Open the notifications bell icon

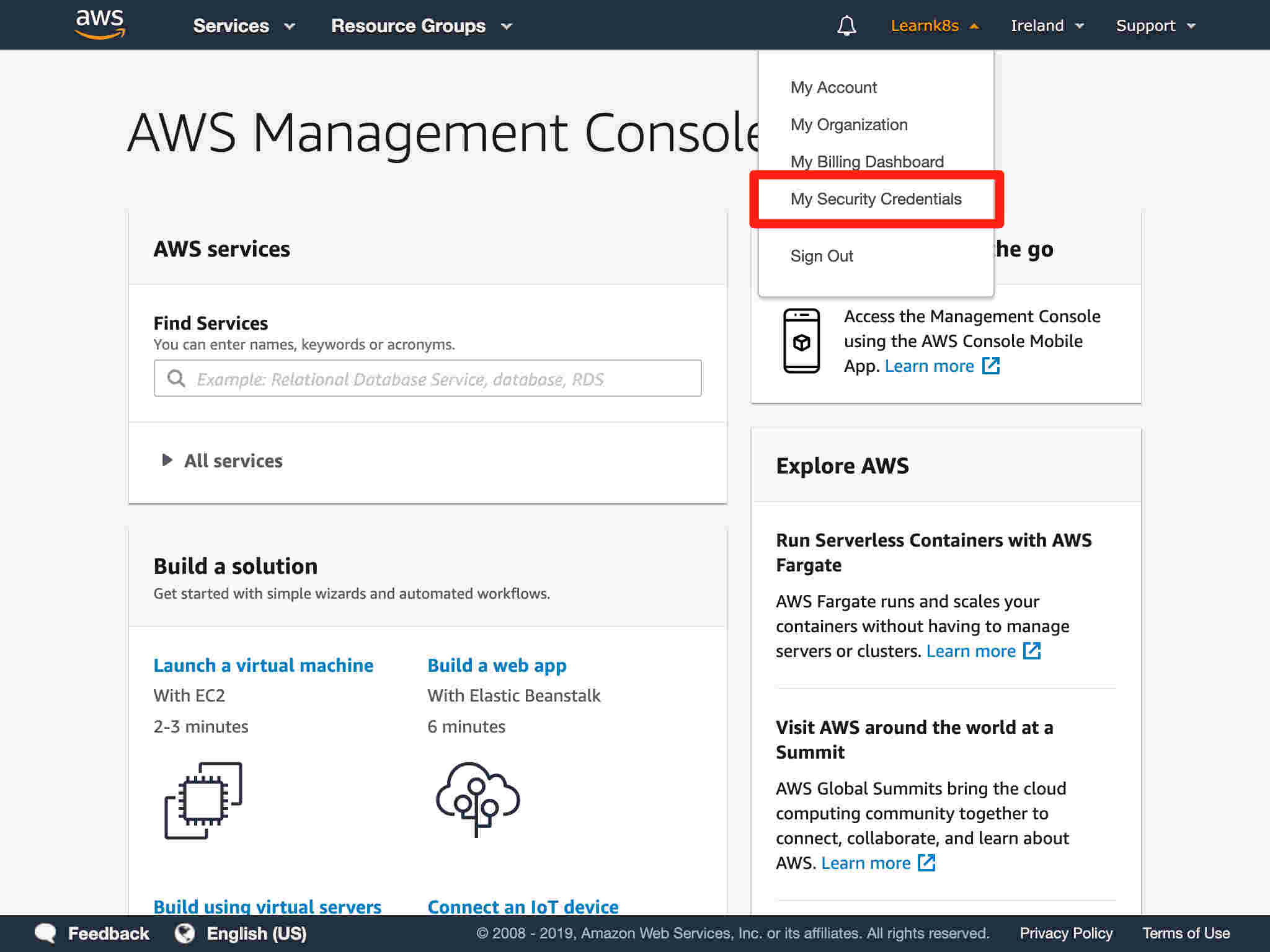click(846, 25)
